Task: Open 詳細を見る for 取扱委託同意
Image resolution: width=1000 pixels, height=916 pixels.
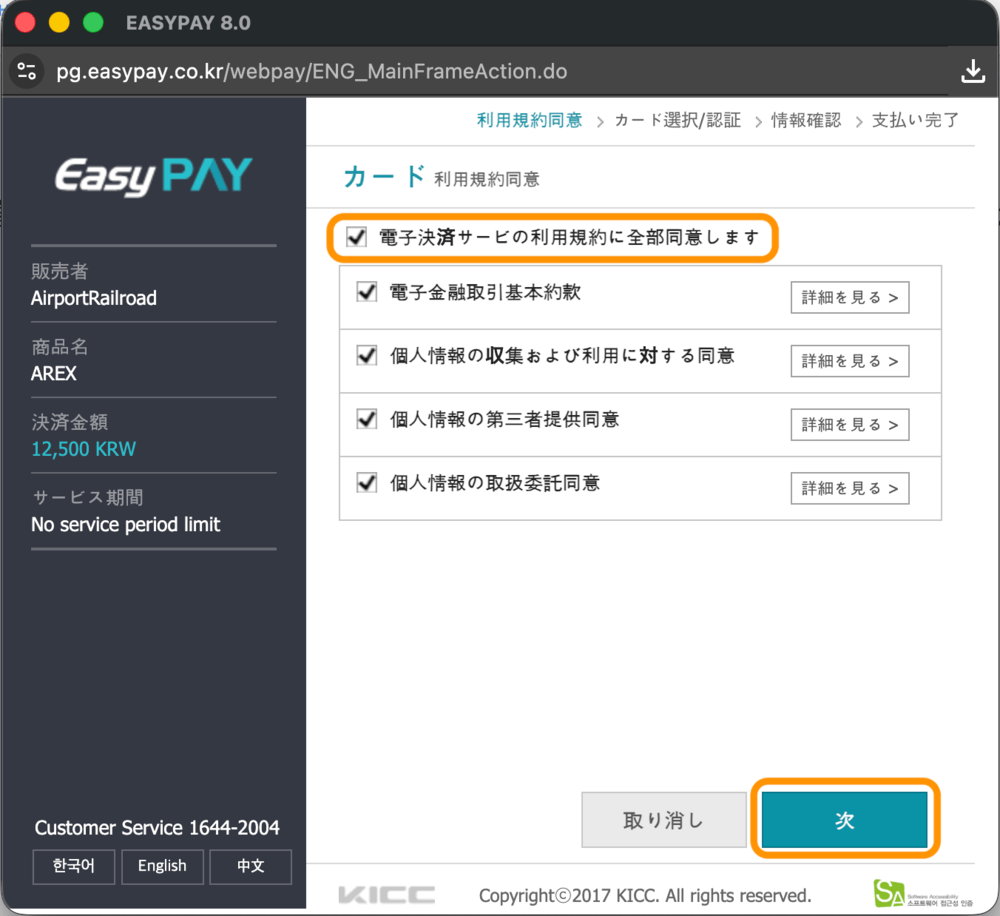Action: click(x=849, y=489)
